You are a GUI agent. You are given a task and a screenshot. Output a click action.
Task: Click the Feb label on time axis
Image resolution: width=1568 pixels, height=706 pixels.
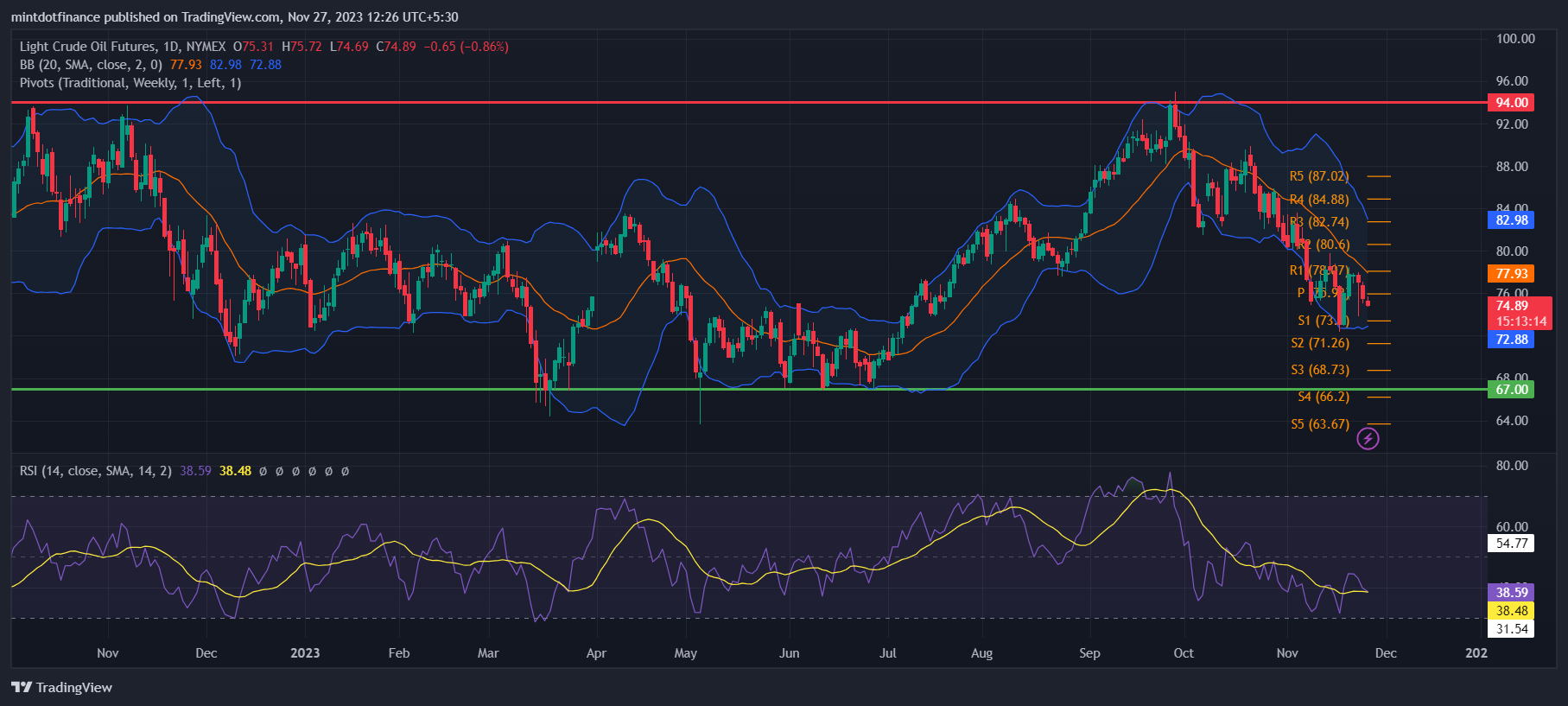pyautogui.click(x=399, y=653)
